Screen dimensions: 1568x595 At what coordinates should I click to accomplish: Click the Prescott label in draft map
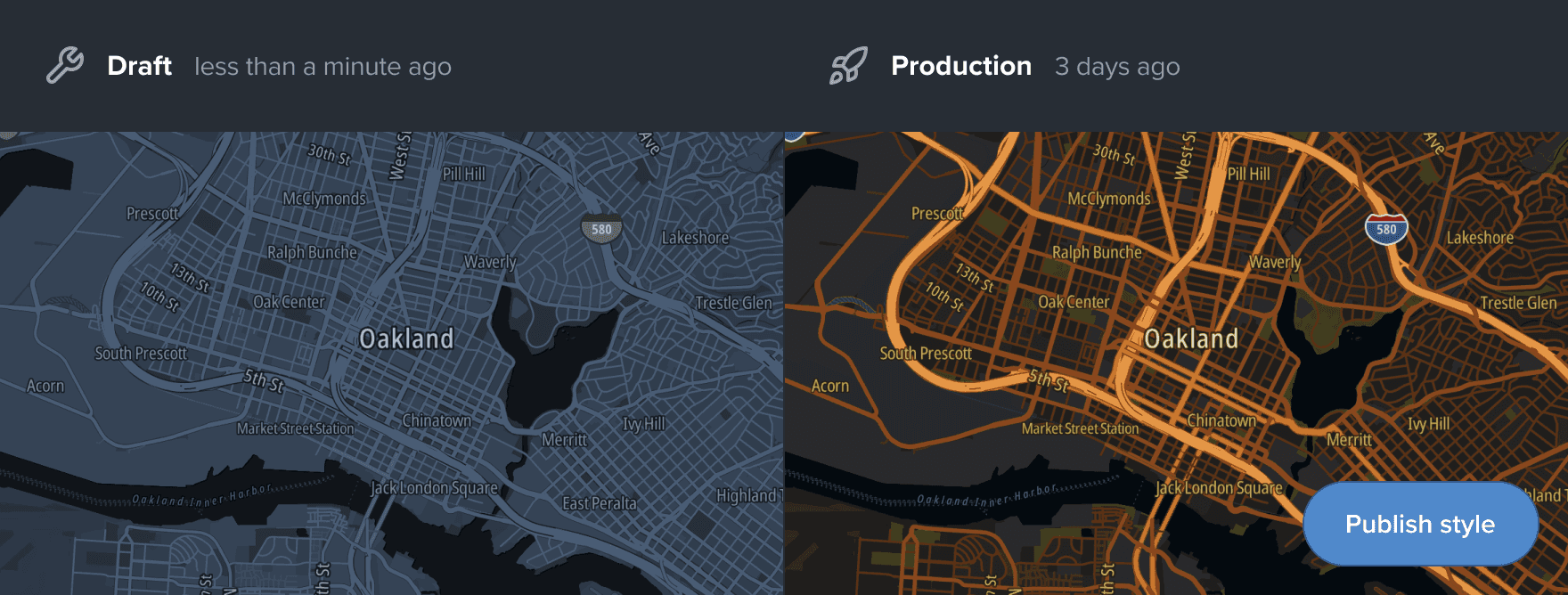(152, 214)
